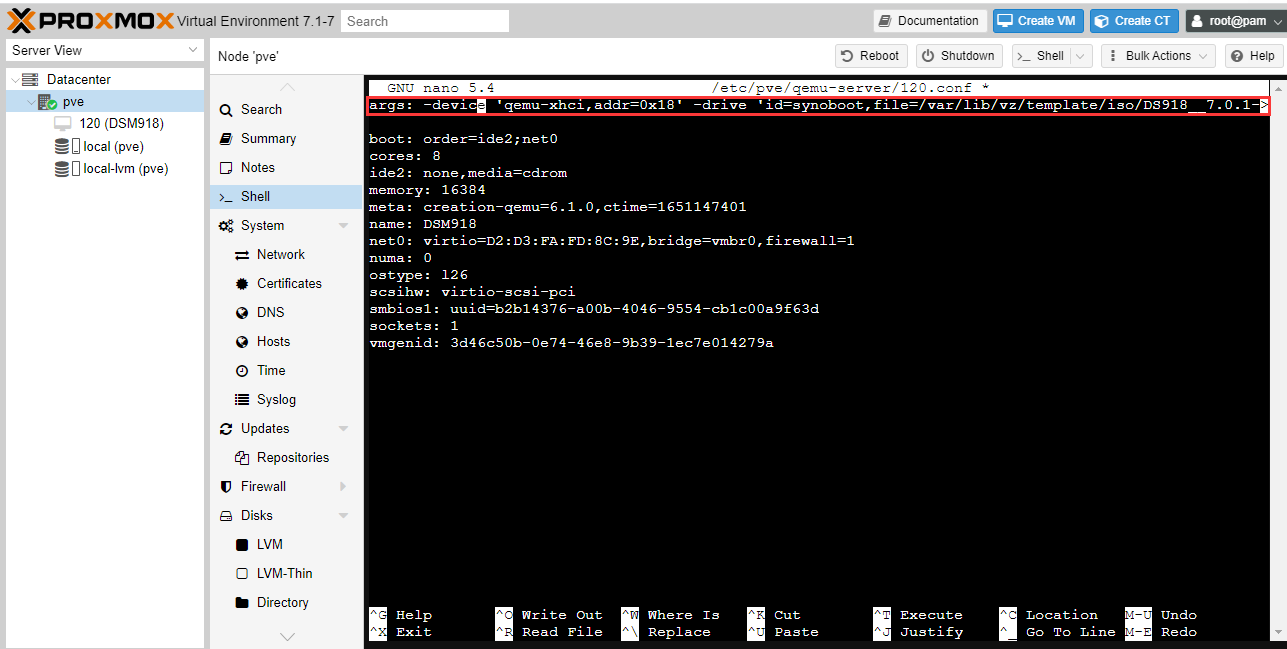This screenshot has height=649, width=1287.
Task: Select local (pve) storage in tree
Action: (114, 146)
